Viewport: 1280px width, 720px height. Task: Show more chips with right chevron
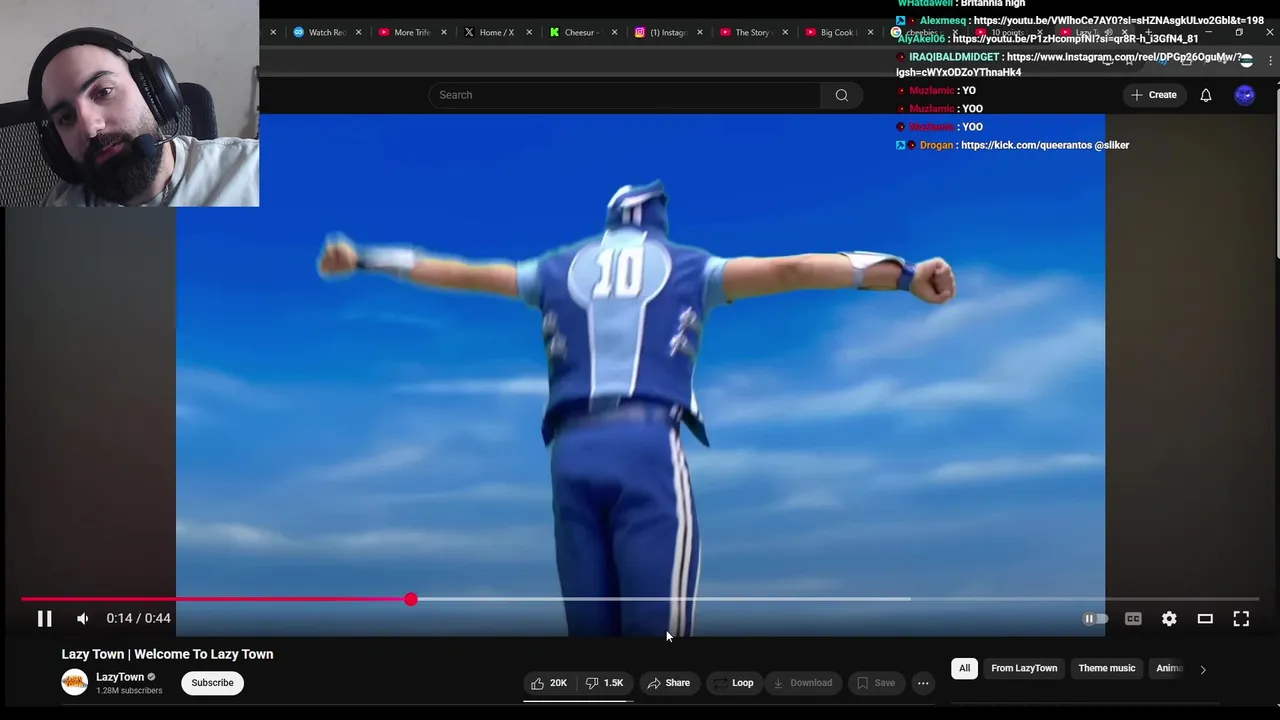[1202, 670]
